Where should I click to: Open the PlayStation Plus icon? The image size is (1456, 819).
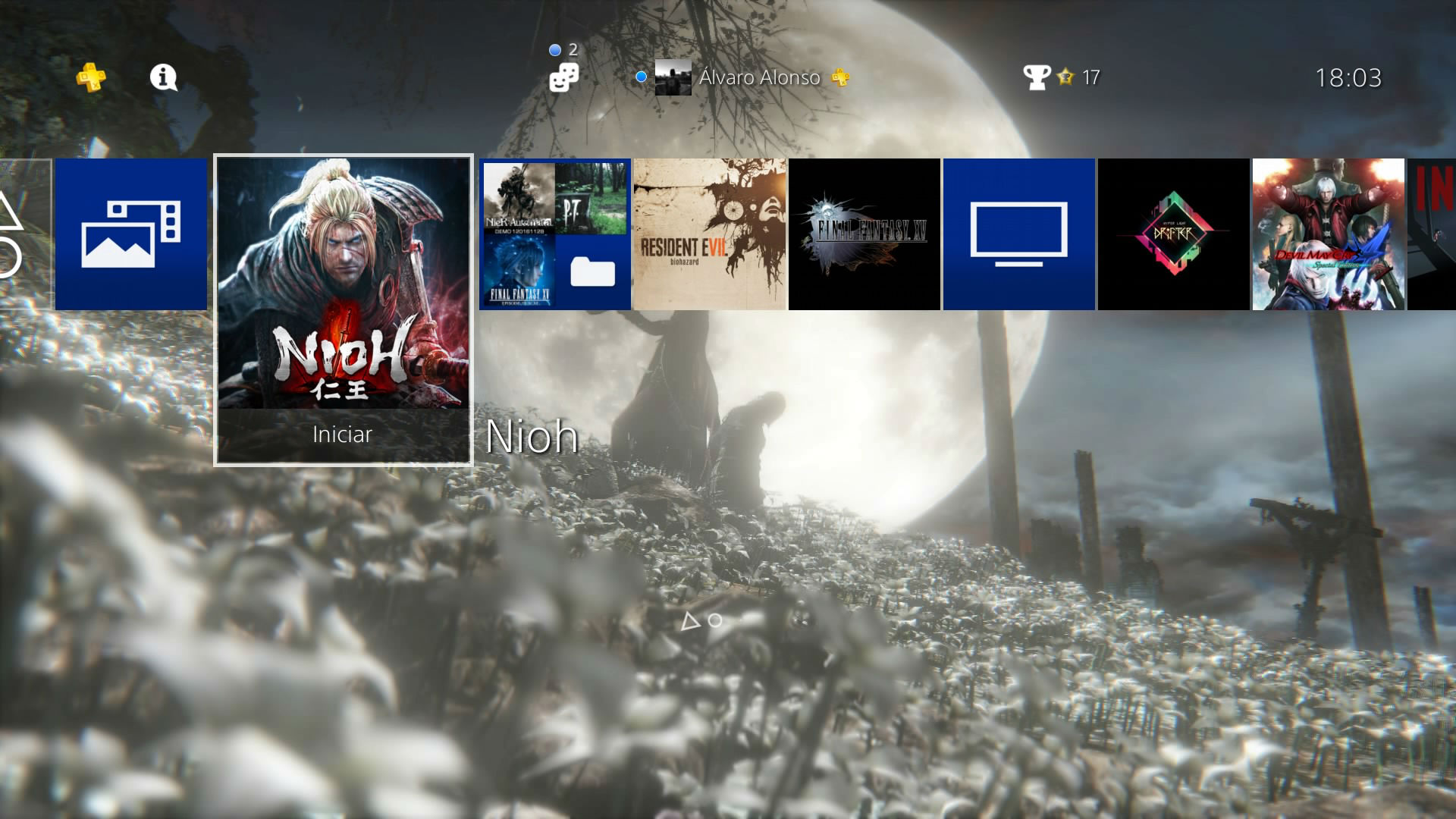(x=91, y=77)
